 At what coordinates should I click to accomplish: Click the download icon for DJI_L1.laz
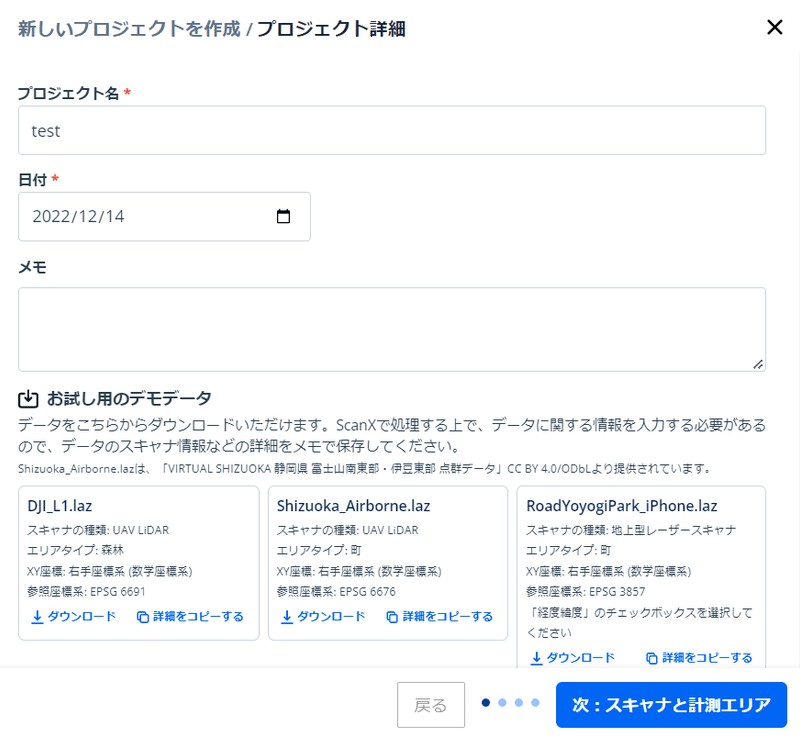coord(37,617)
